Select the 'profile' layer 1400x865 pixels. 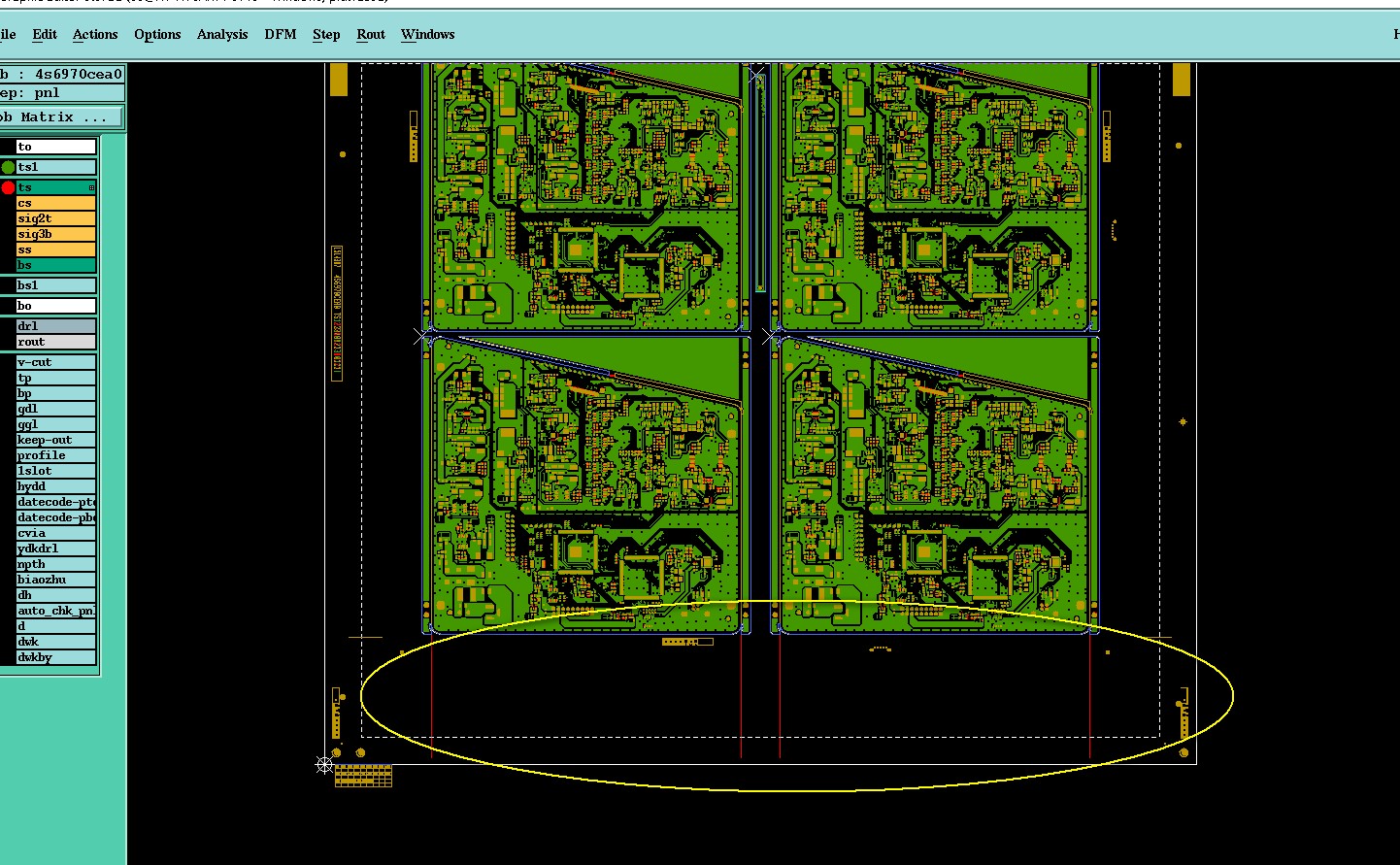(56, 455)
